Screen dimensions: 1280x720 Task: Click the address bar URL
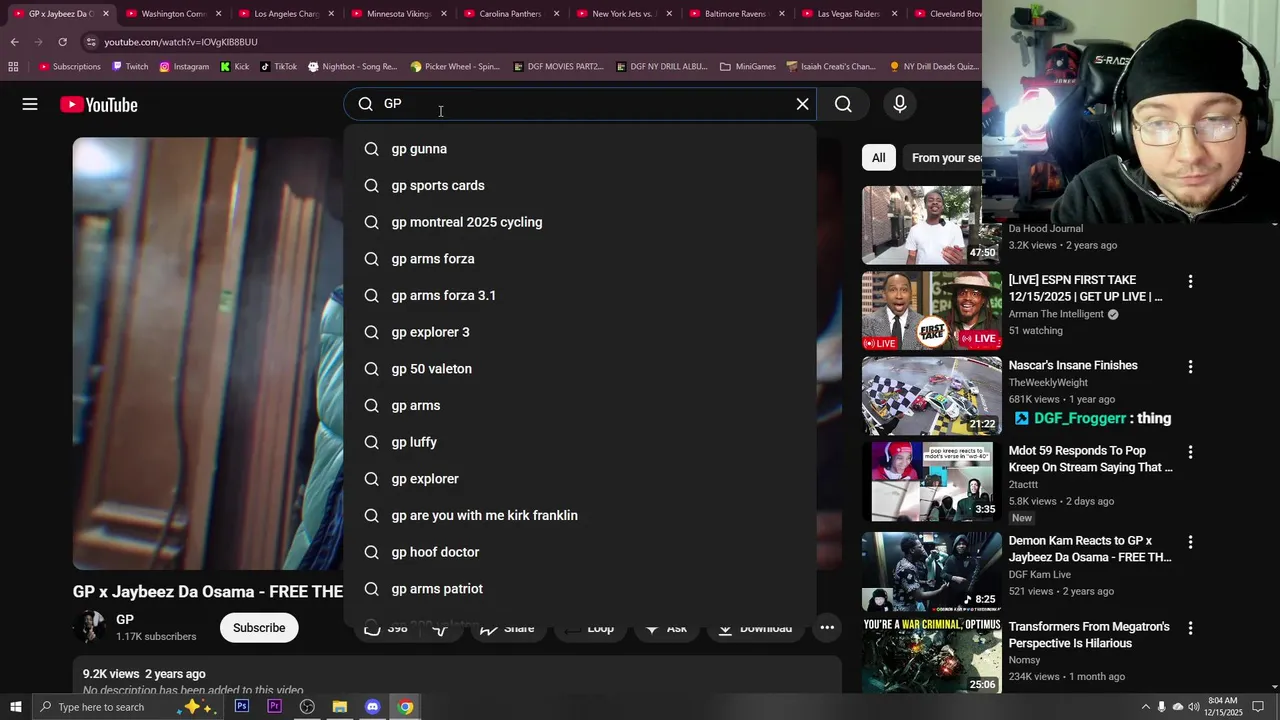181,42
